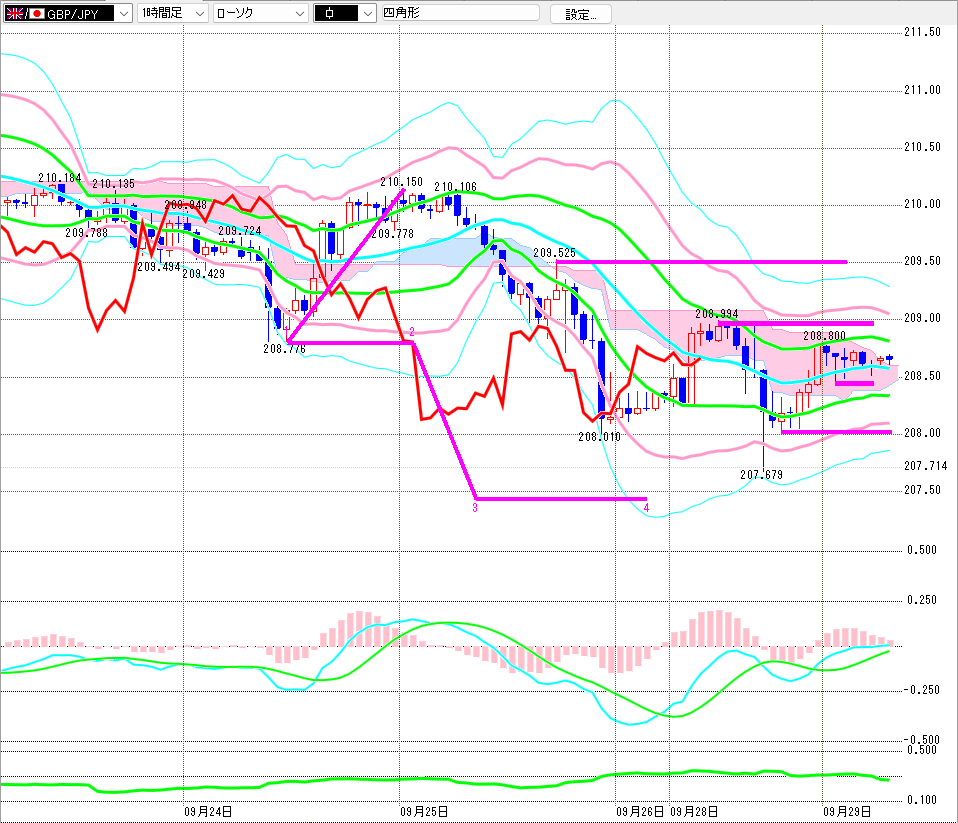958x823 pixels.
Task: Click the 211.50 price axis value
Action: (923, 32)
